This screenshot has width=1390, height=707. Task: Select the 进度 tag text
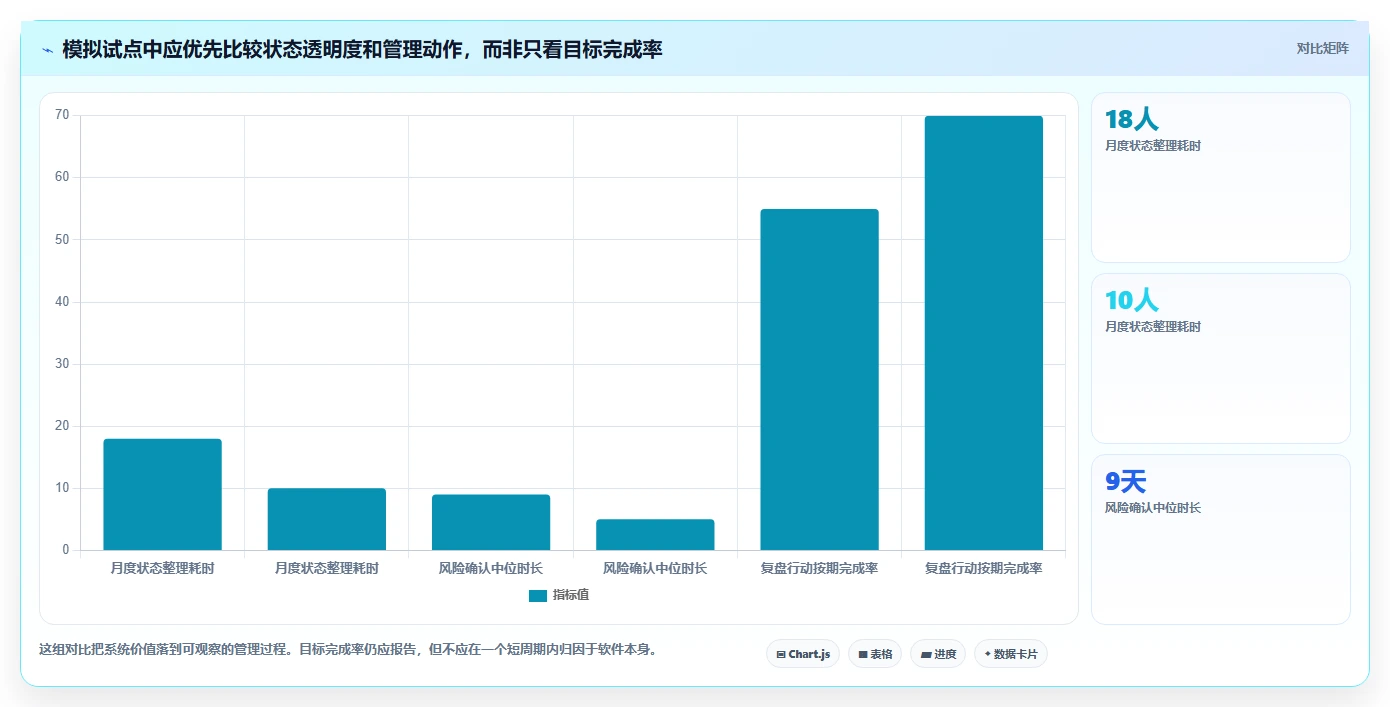coord(945,655)
